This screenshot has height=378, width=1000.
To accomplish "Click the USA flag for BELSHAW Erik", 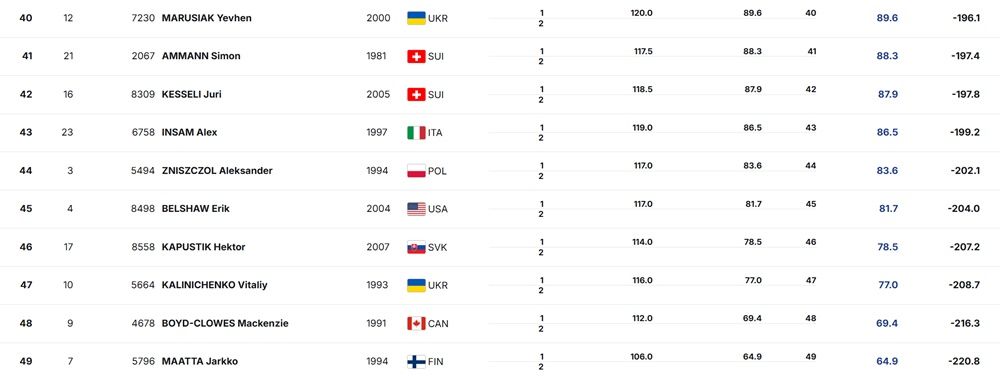I will click(x=416, y=209).
